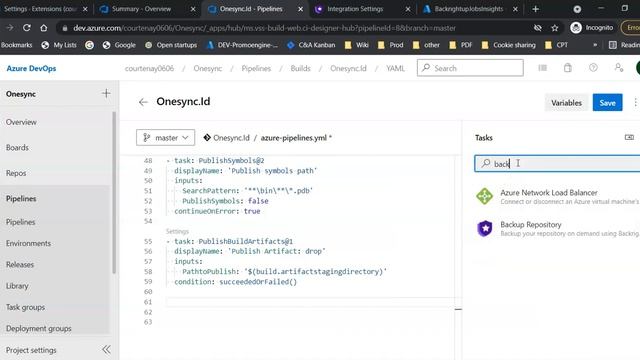Open Library in the sidebar

[x=17, y=286]
